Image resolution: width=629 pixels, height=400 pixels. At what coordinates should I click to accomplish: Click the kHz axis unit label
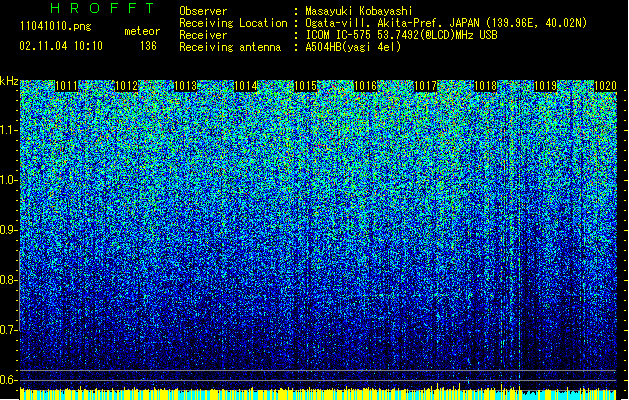tap(9, 81)
